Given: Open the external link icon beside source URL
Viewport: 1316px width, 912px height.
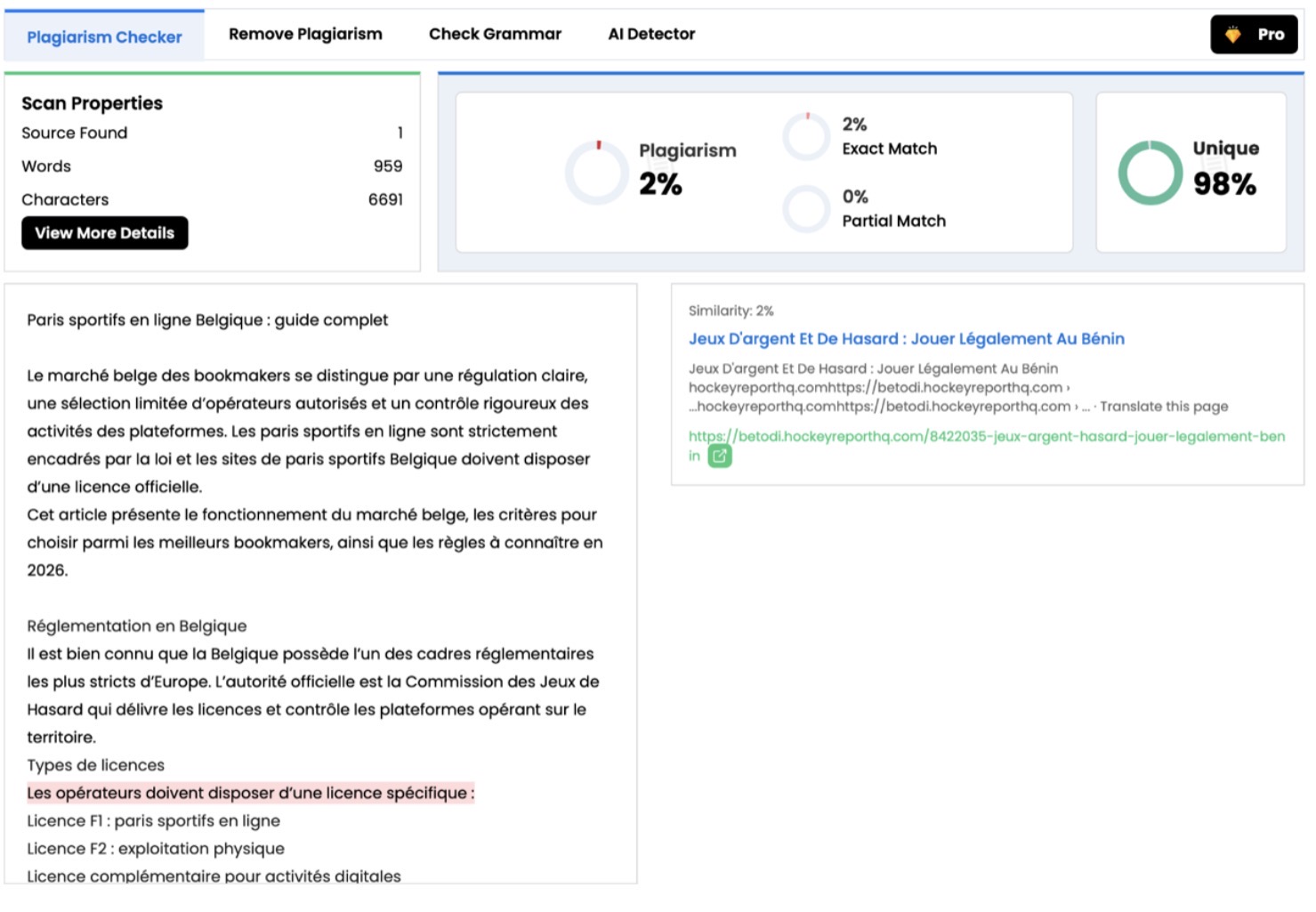Looking at the screenshot, I should coord(719,456).
